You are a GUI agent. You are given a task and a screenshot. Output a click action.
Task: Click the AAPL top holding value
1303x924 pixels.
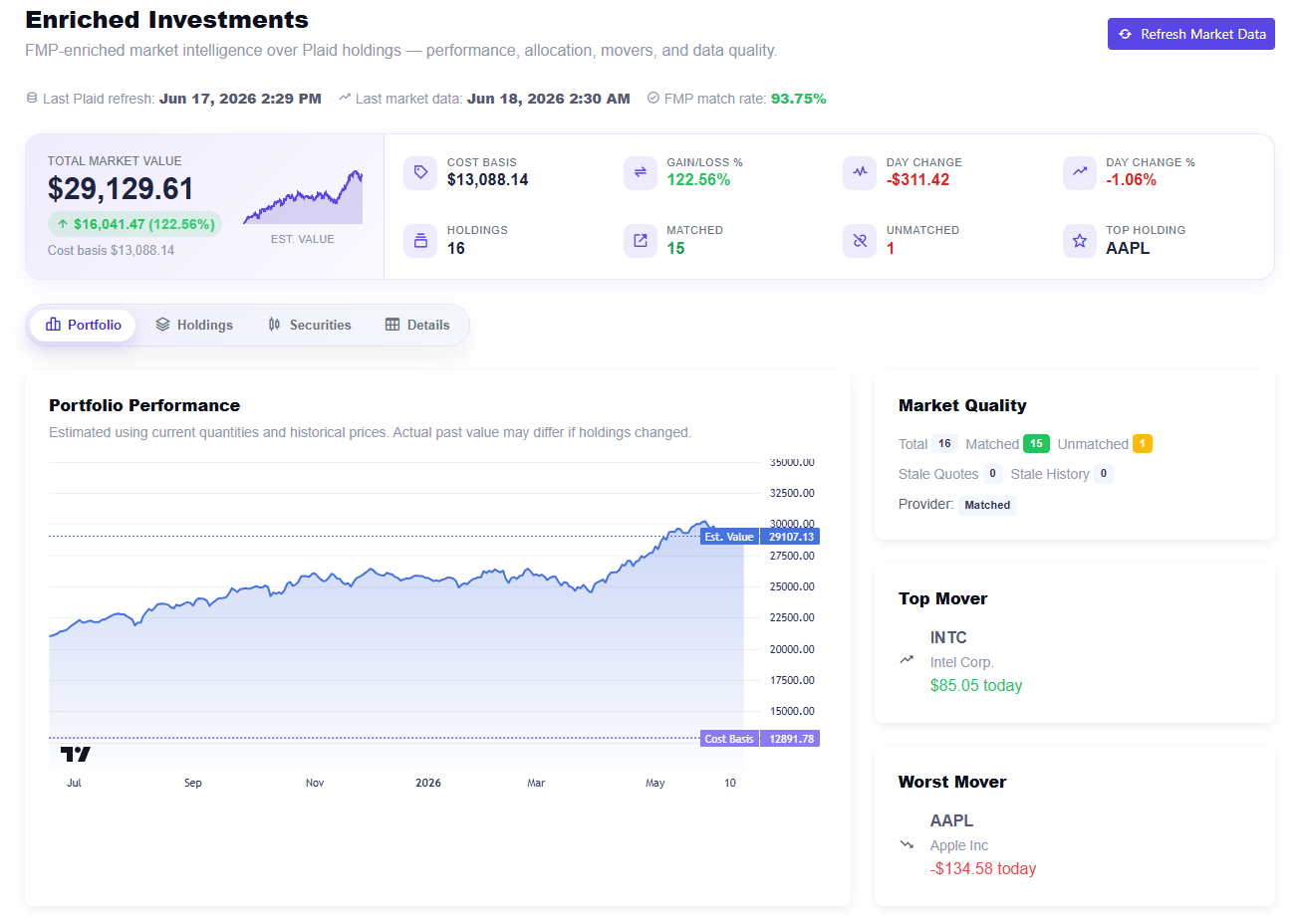click(1128, 248)
